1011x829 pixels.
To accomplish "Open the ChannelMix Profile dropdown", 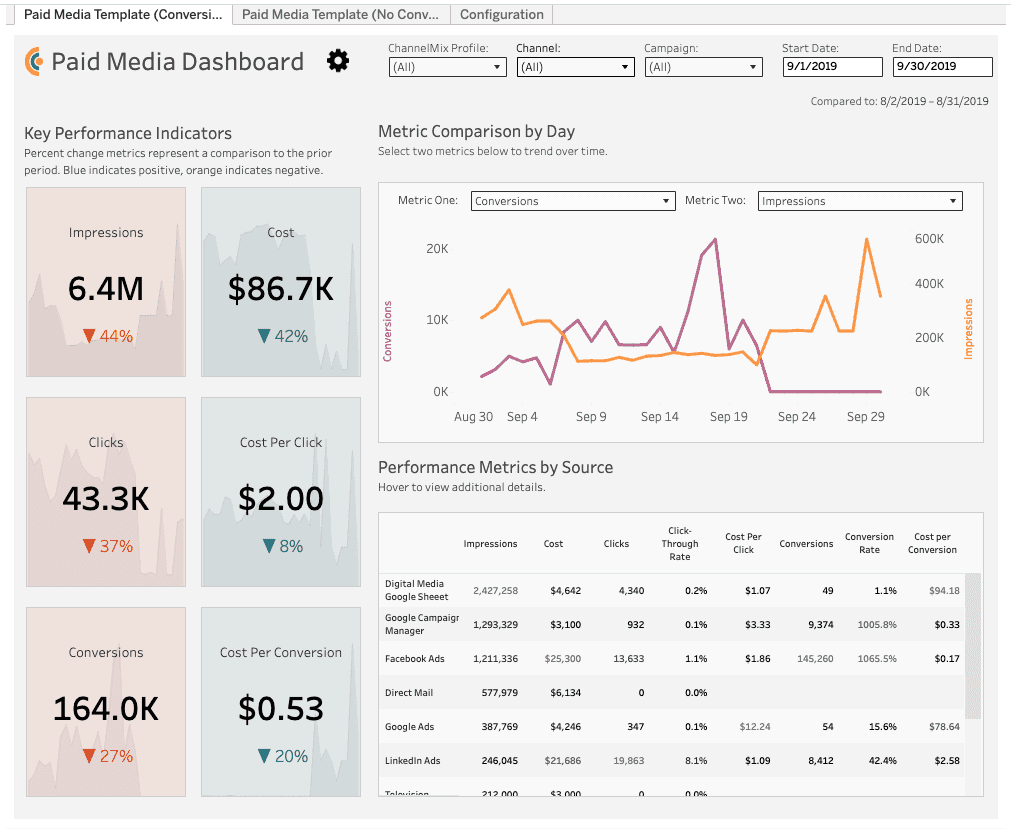I will click(x=447, y=67).
